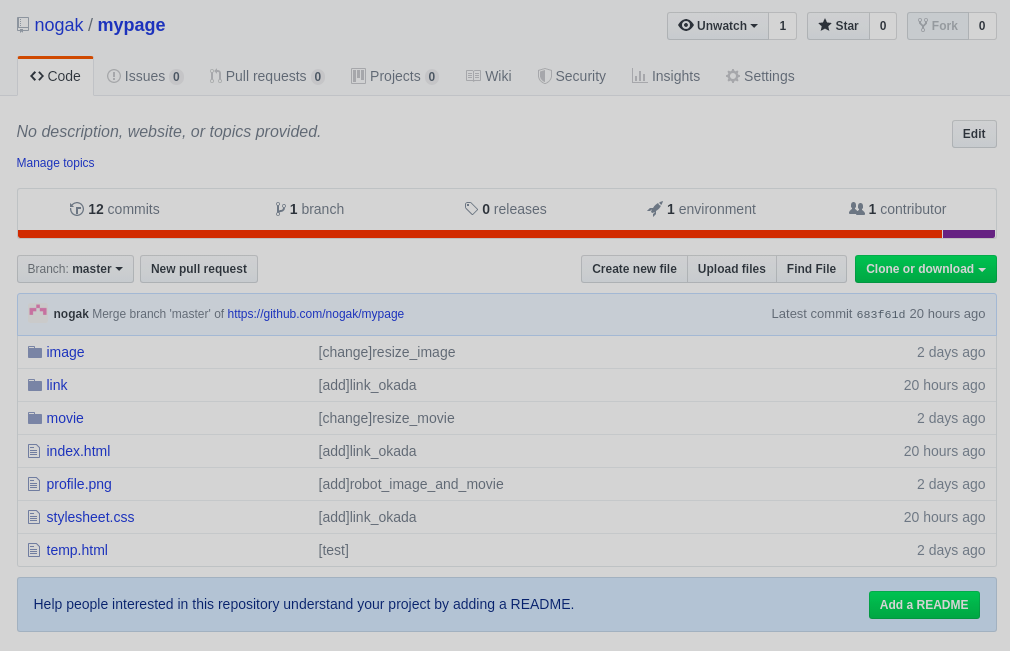Image resolution: width=1010 pixels, height=651 pixels.
Task: Open latest commit hash 683f61d
Action: tap(881, 314)
